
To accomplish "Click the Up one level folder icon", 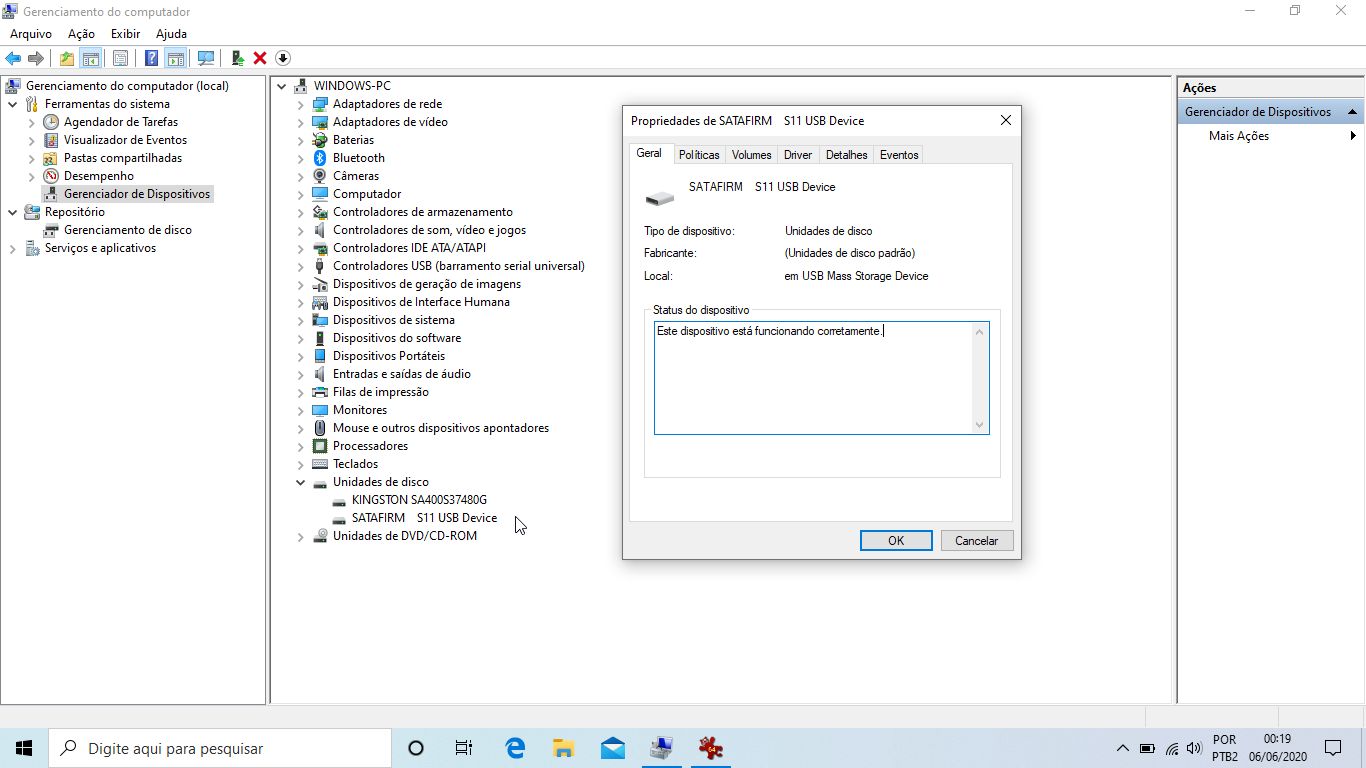I will tap(67, 58).
